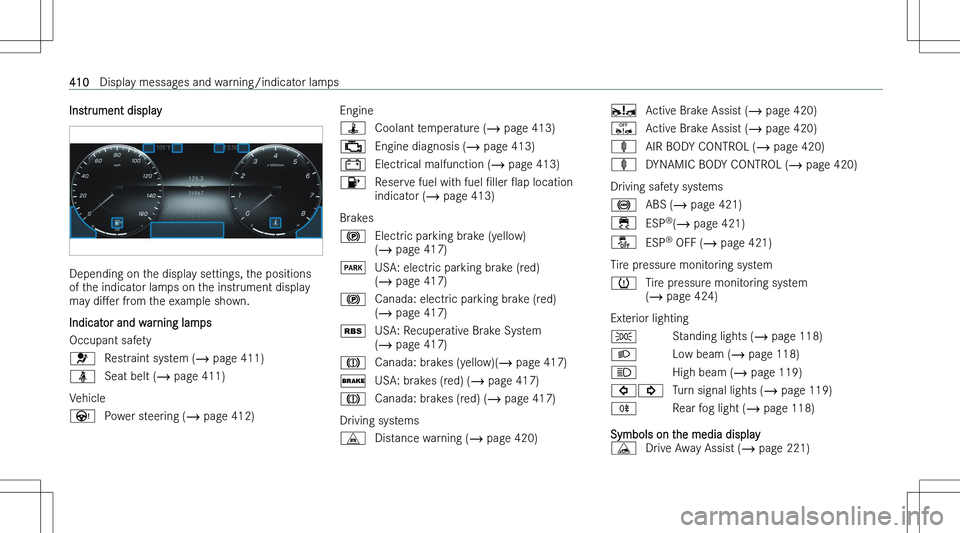The height and width of the screenshot is (533, 960).
Task: Click the left turn signal arrow icon
Action: click(623, 390)
